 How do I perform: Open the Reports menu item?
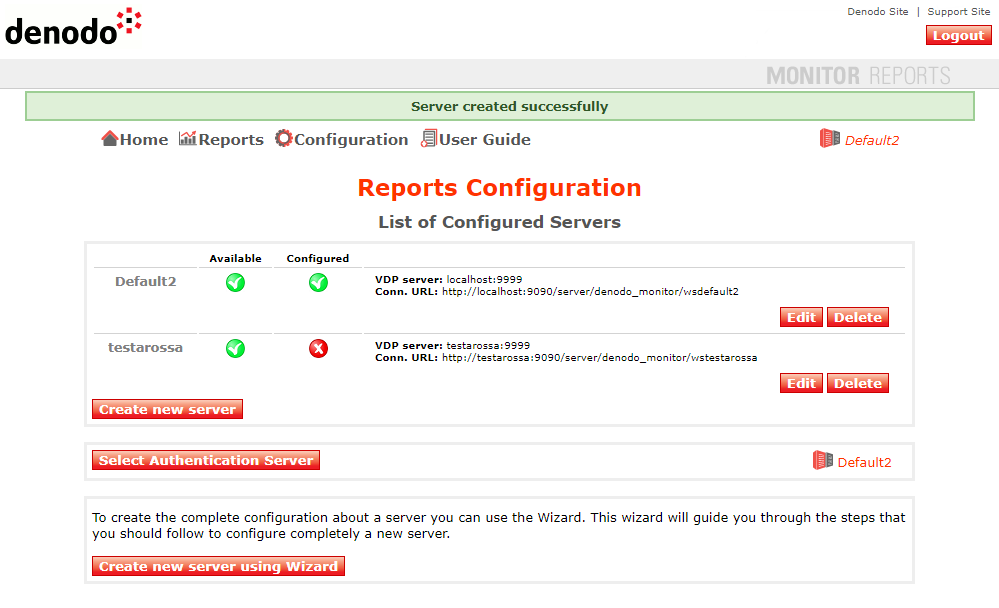coord(231,140)
